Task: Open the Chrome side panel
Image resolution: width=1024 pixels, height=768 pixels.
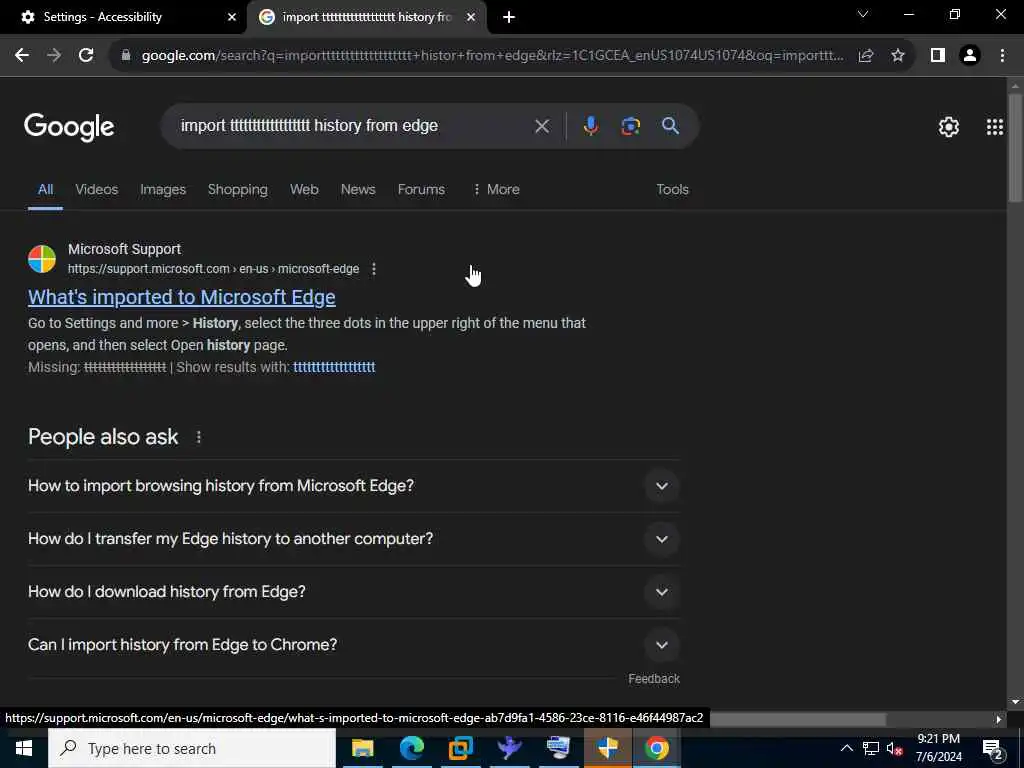Action: pos(938,56)
